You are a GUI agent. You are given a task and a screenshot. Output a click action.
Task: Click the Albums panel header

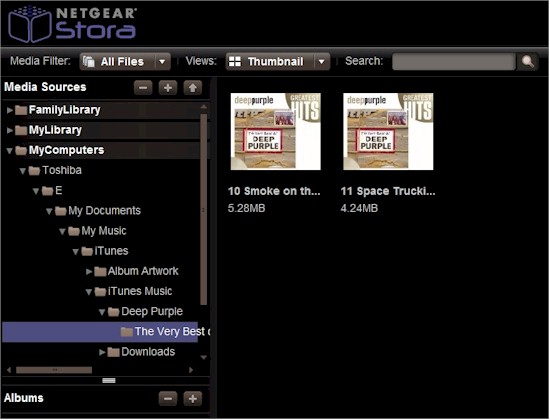point(24,398)
